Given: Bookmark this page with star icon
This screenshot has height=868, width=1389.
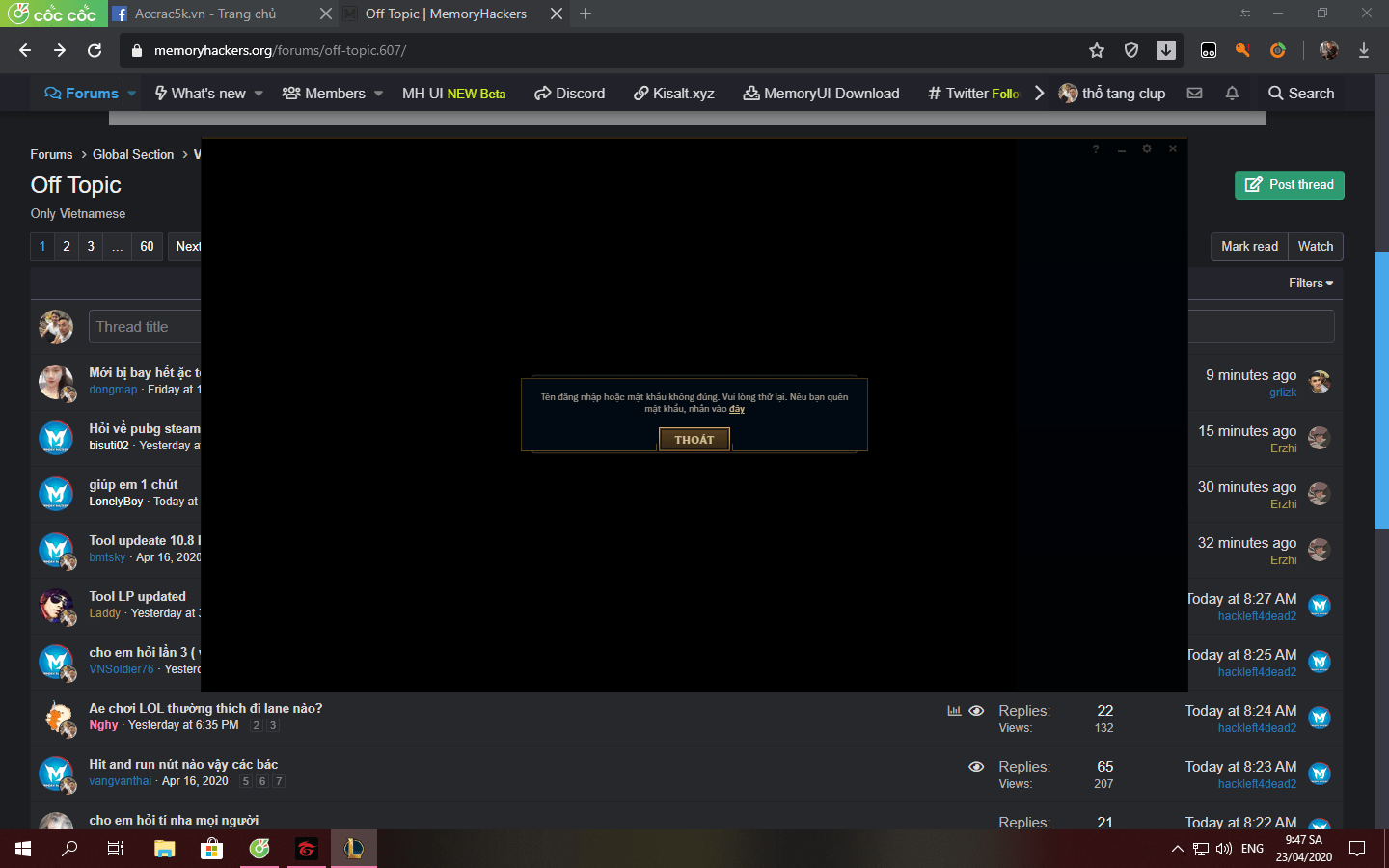Looking at the screenshot, I should (x=1097, y=50).
